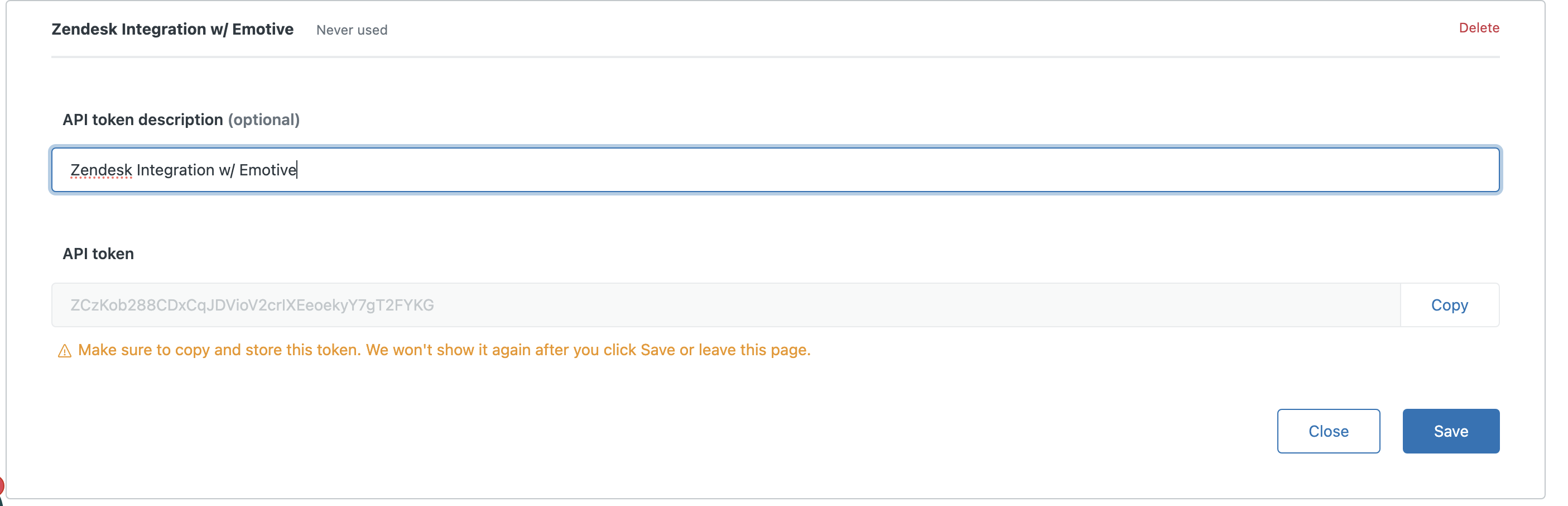The height and width of the screenshot is (506, 1568).
Task: Click the warning triangle icon
Action: pos(64,350)
